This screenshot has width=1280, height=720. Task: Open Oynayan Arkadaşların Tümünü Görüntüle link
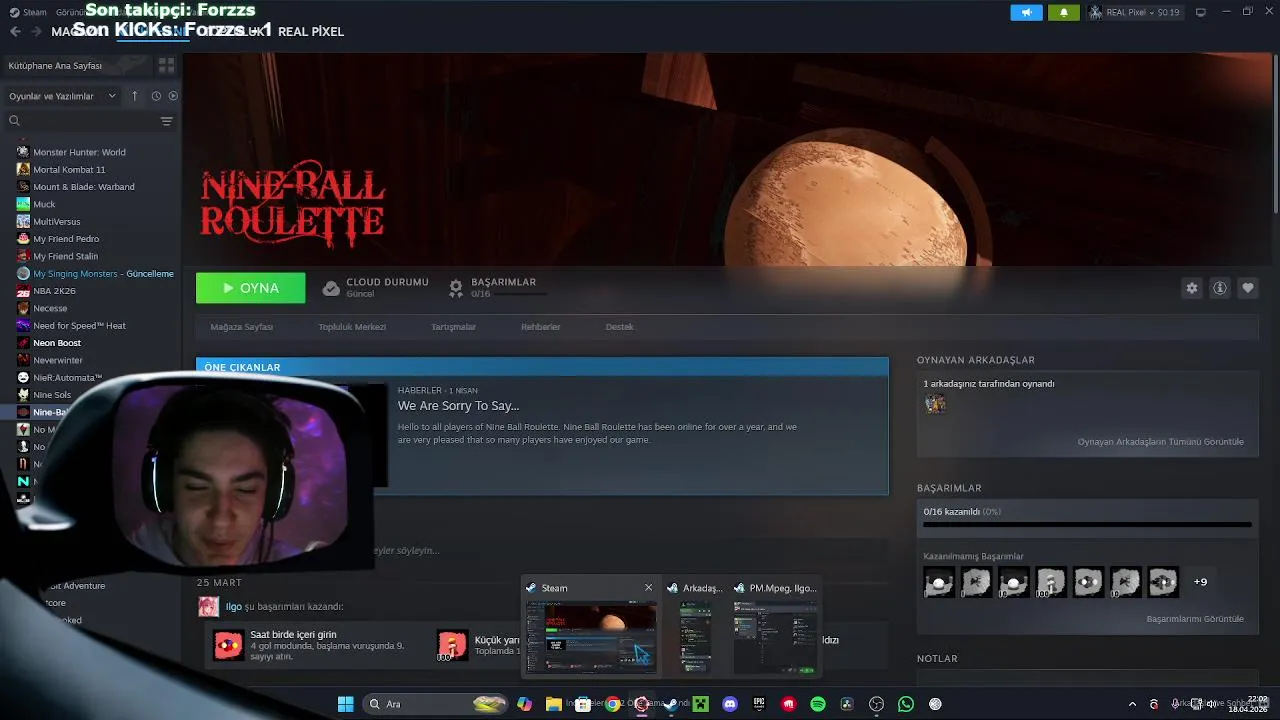(1160, 442)
